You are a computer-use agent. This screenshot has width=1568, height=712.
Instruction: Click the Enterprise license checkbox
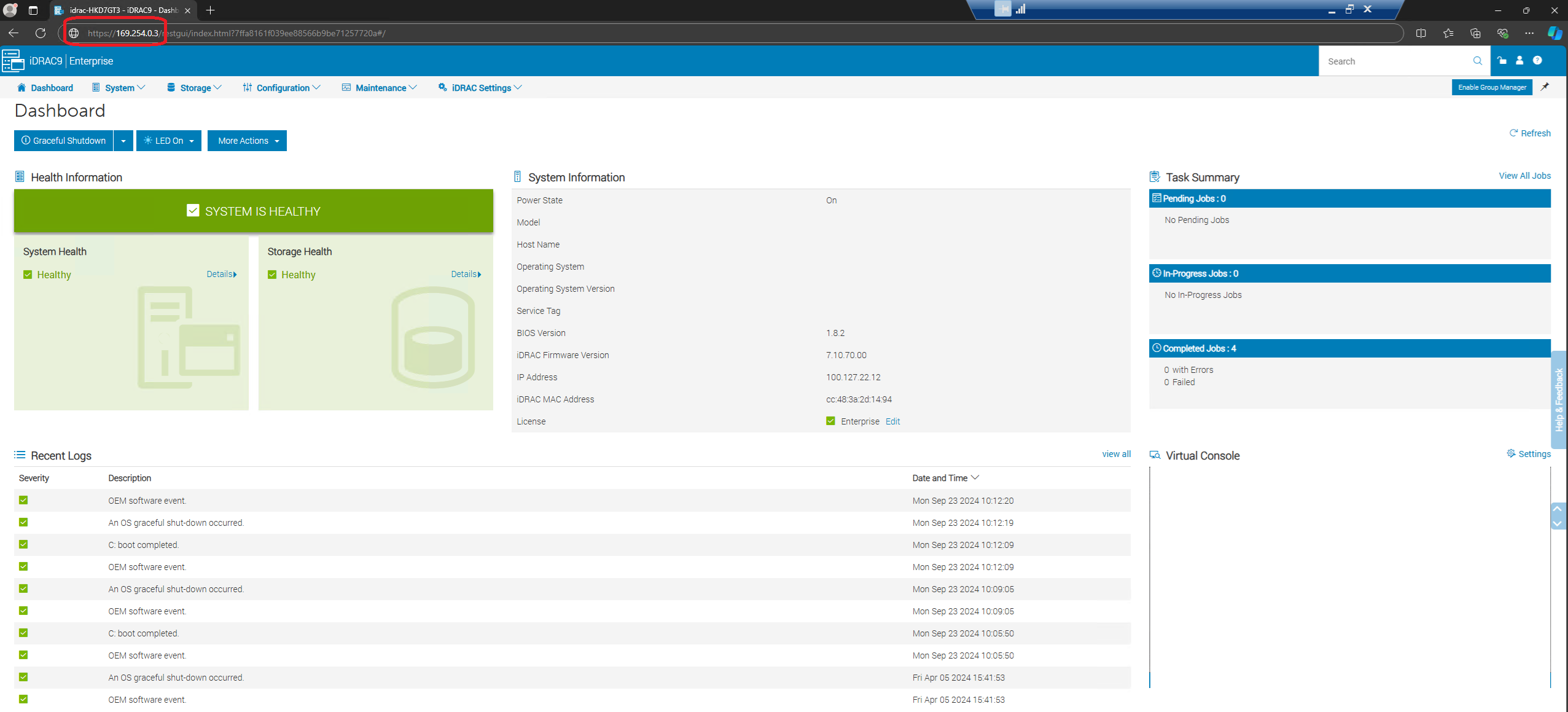coord(829,421)
